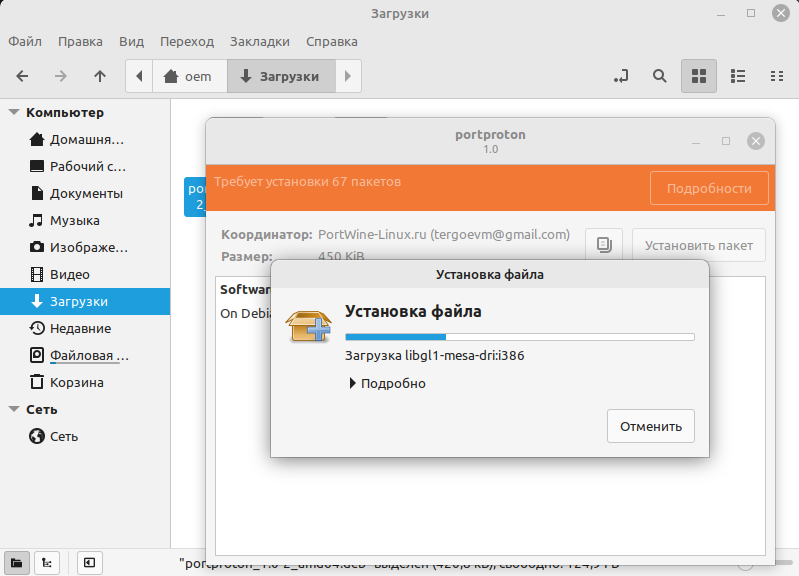This screenshot has height=576, width=799.
Task: Click Установить пакет button
Action: (699, 245)
